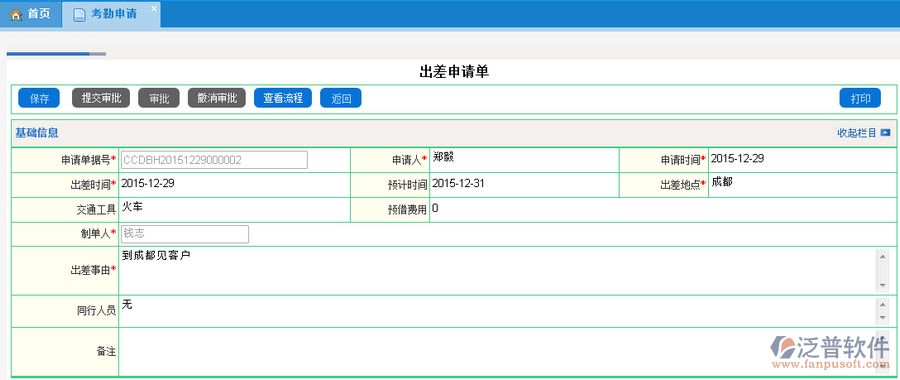The height and width of the screenshot is (380, 900).
Task: Submit for approval via 提交审批
Action: click(x=100, y=98)
